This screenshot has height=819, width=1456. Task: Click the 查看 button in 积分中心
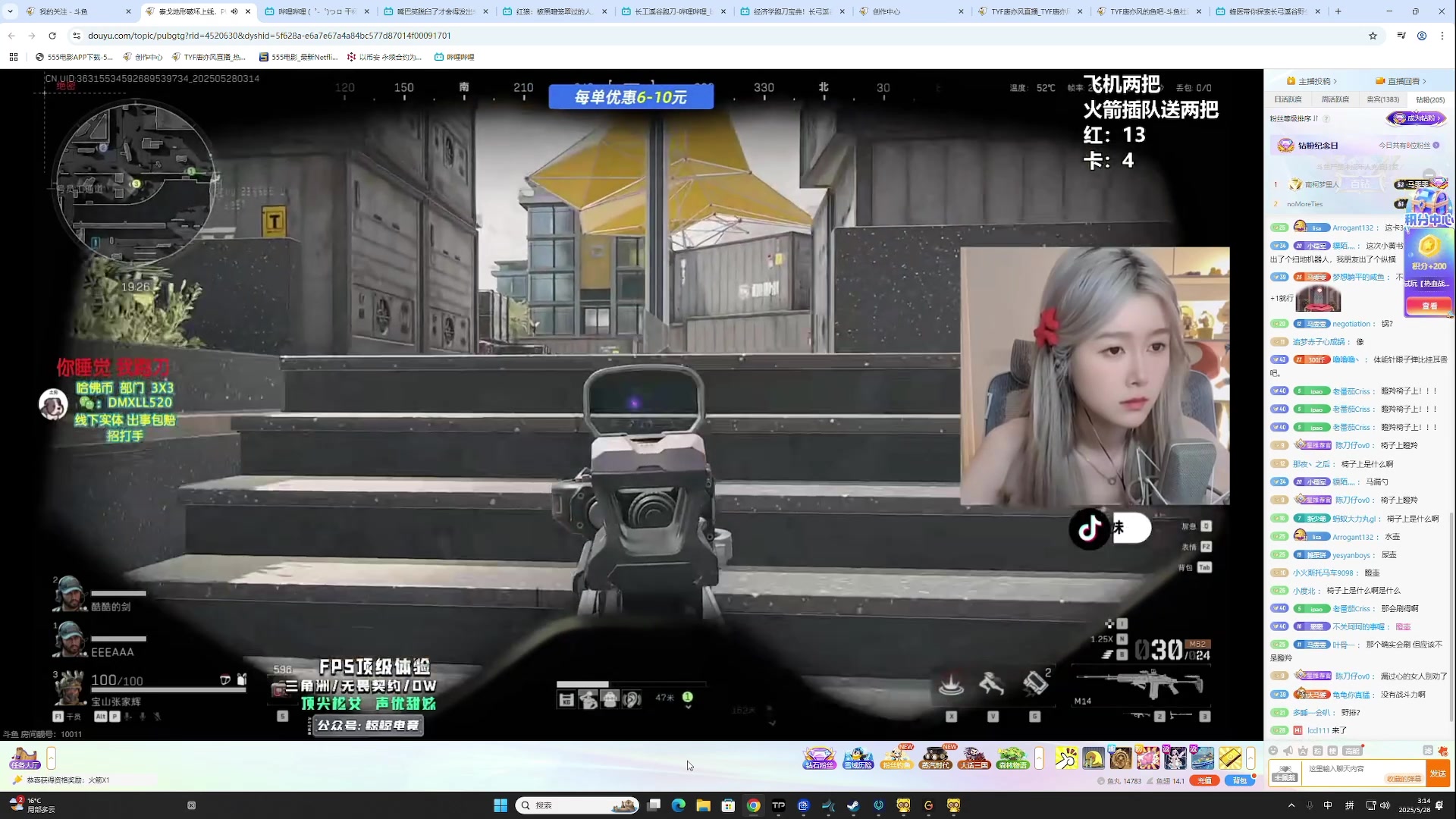click(x=1429, y=306)
